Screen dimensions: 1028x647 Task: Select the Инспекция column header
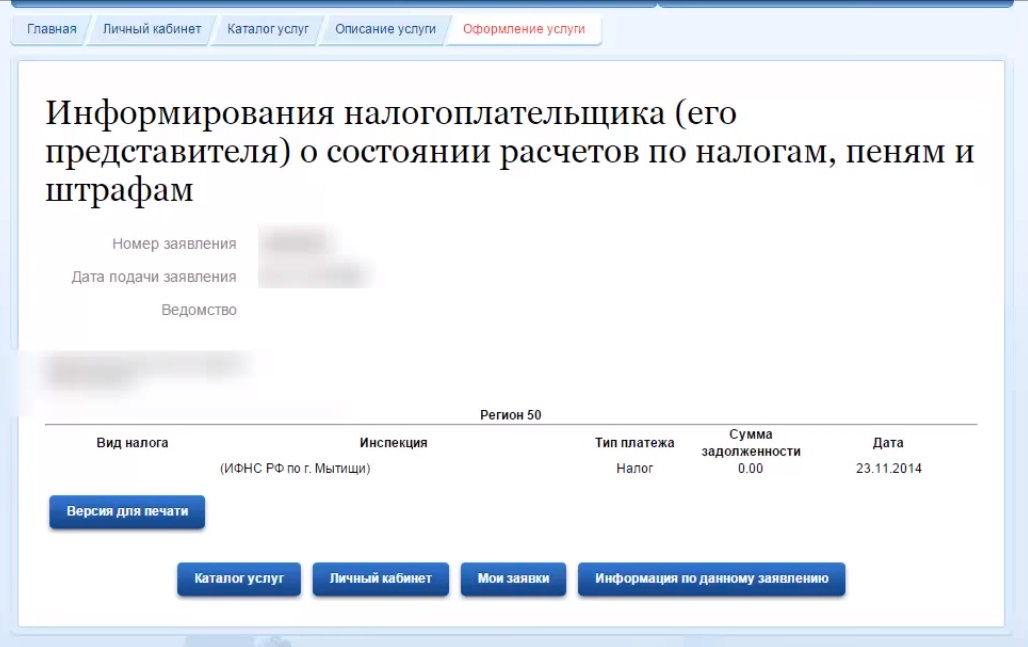(393, 443)
